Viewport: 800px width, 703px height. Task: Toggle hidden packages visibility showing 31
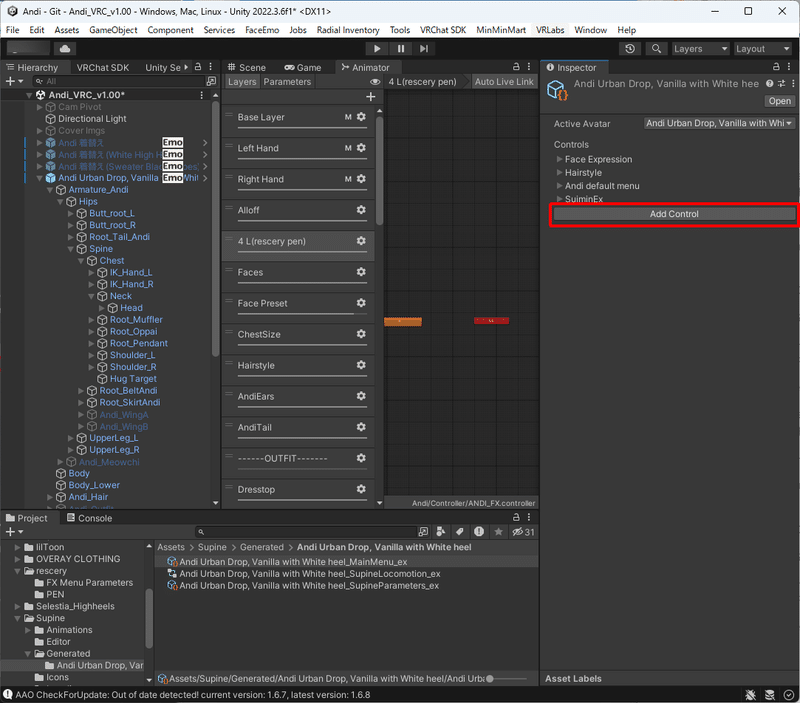point(523,532)
